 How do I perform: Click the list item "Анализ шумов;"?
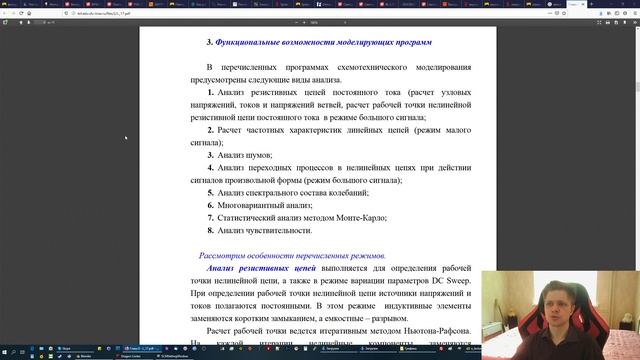point(244,155)
